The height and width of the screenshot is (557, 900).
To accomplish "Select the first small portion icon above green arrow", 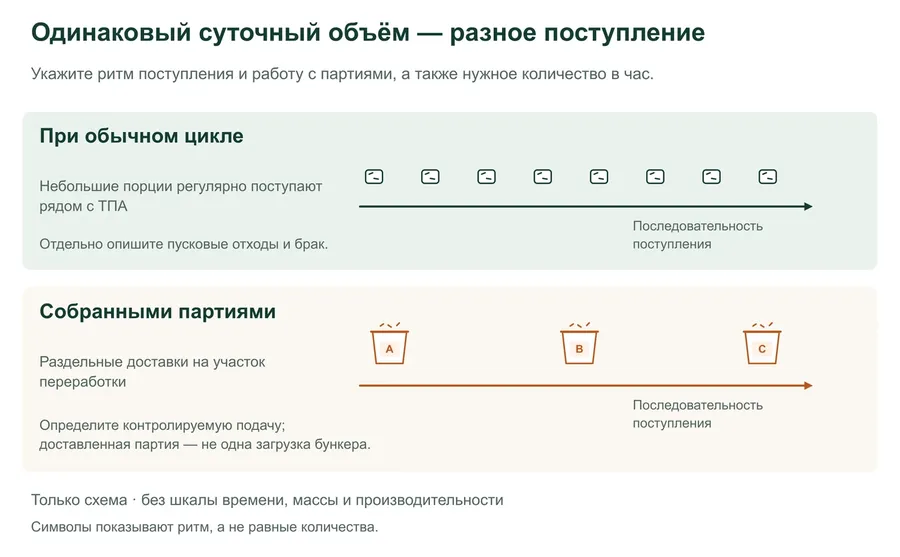I will [x=374, y=176].
